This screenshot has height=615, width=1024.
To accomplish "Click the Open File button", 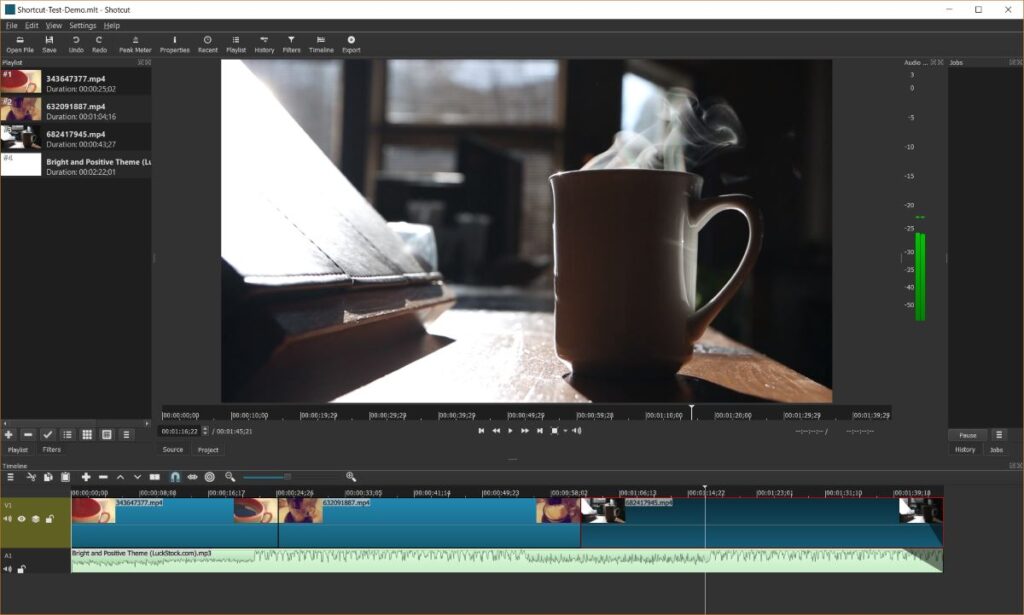I will click(19, 41).
